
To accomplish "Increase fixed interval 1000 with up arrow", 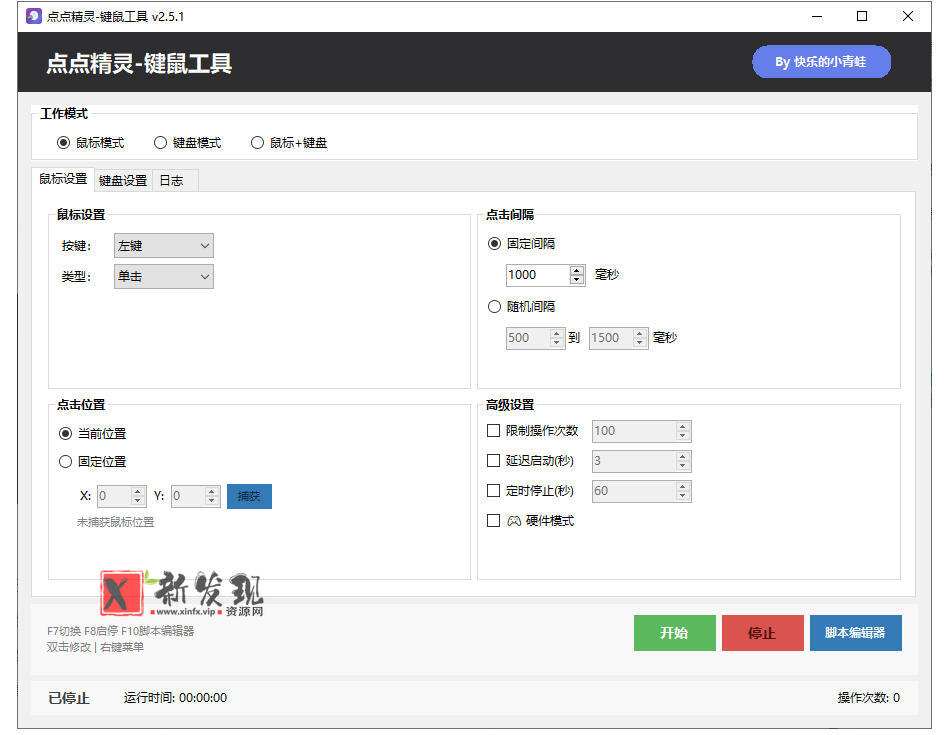I will point(577,270).
